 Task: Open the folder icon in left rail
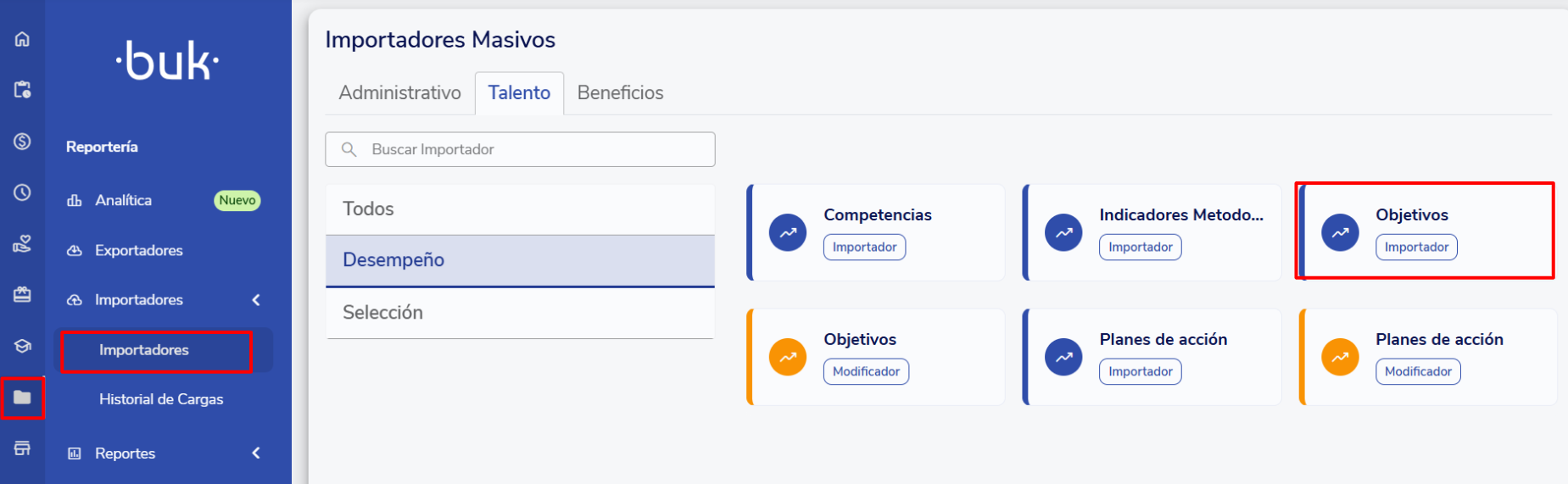point(22,398)
